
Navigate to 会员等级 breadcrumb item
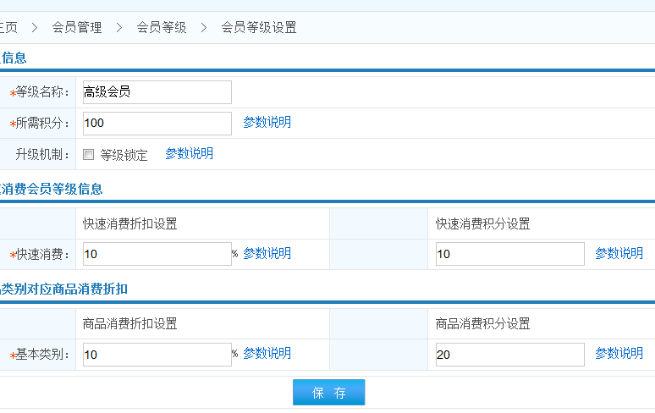point(161,28)
